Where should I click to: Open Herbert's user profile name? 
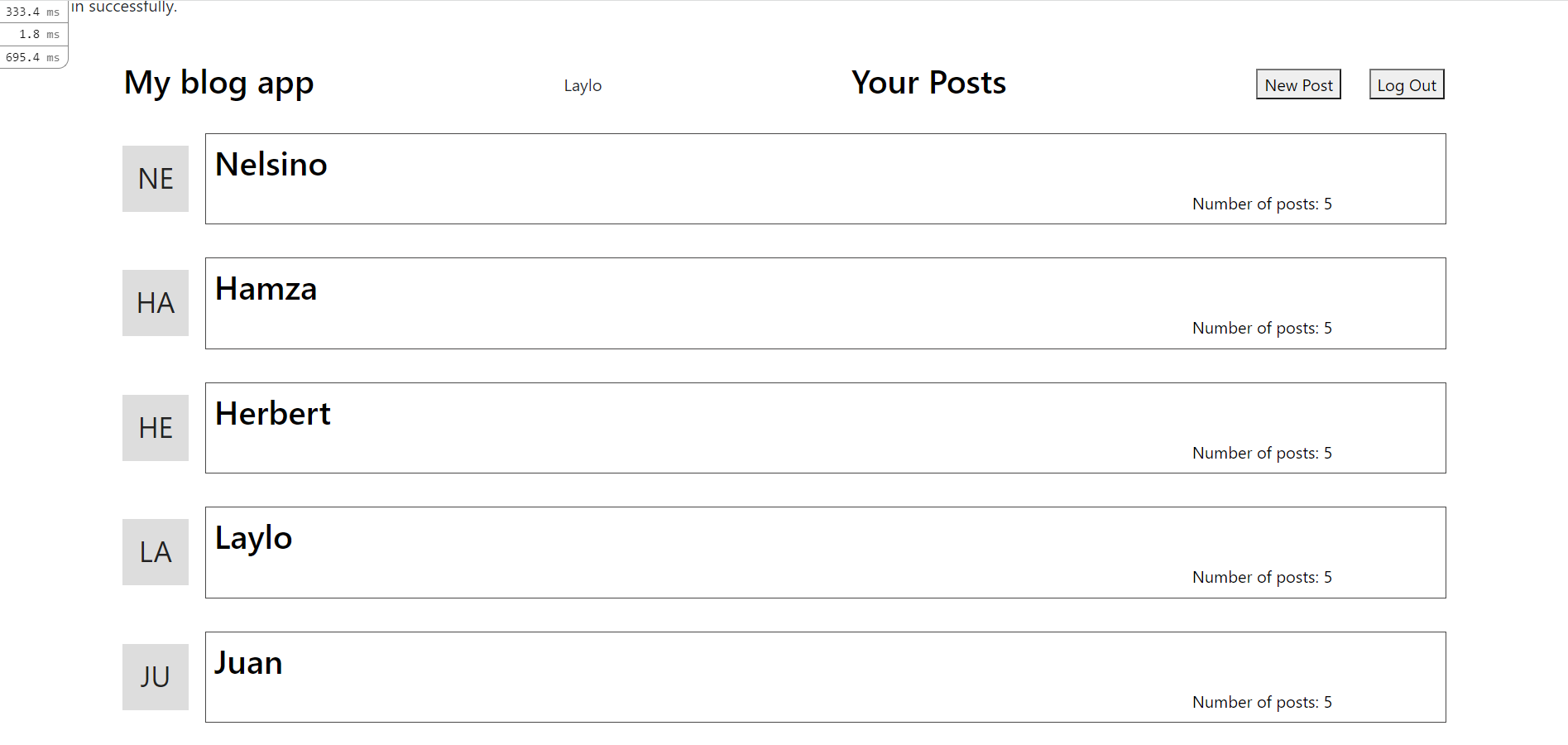(x=272, y=414)
